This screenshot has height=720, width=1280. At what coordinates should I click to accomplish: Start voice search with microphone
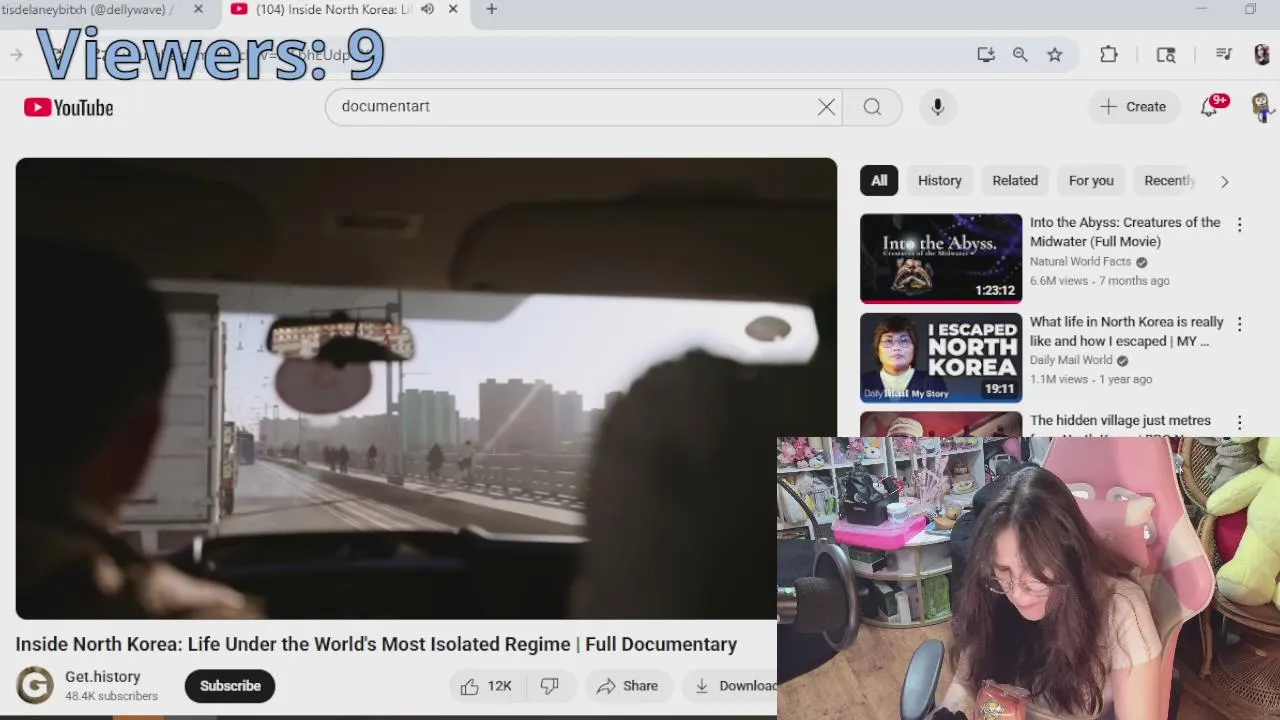click(x=938, y=107)
